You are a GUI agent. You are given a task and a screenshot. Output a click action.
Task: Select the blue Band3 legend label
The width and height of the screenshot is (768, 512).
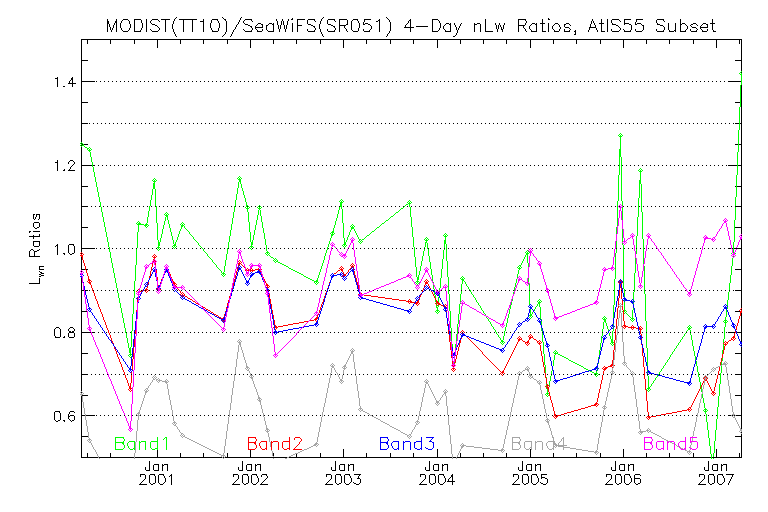tap(407, 444)
